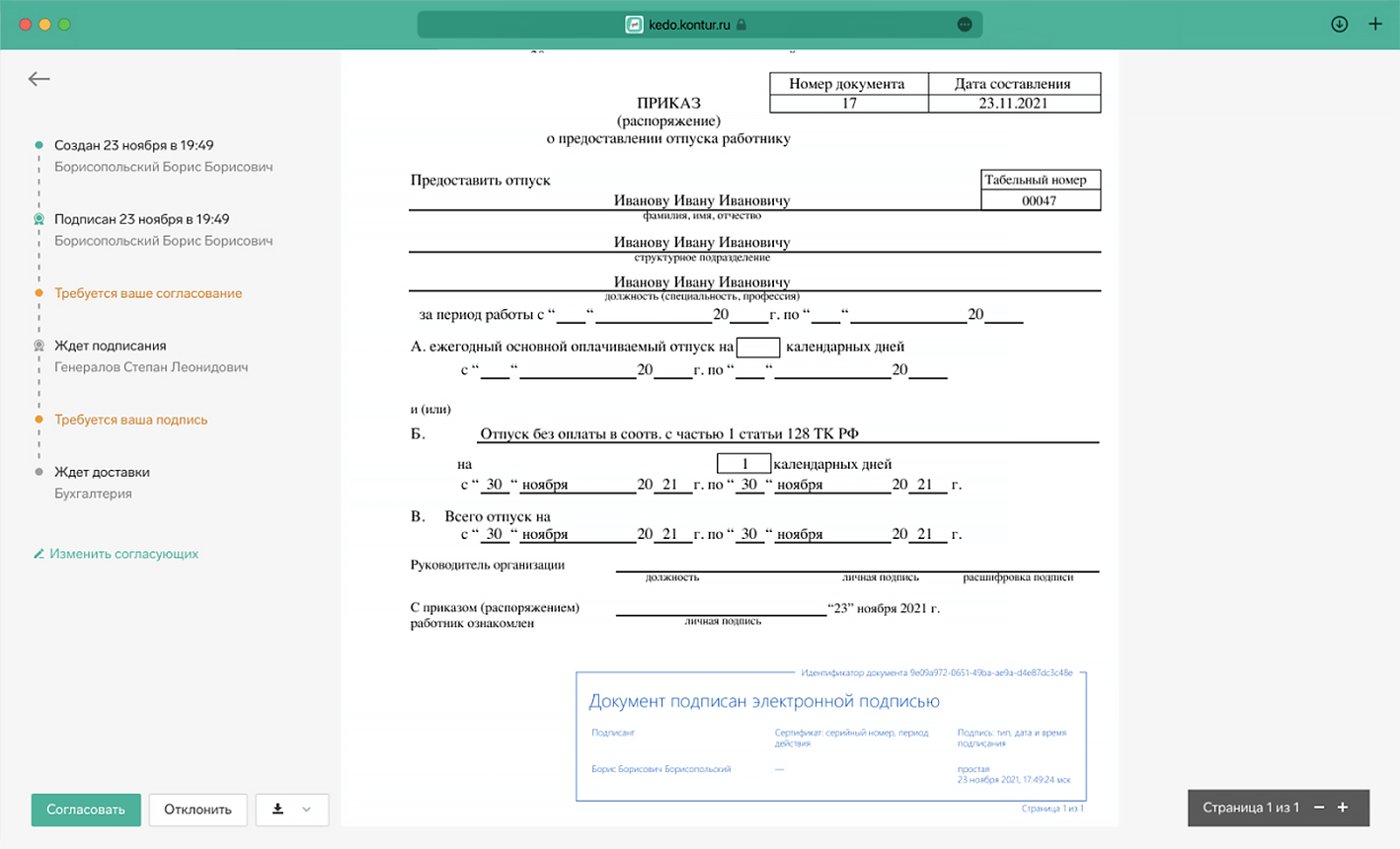Zoom in on the document page

[x=1343, y=808]
